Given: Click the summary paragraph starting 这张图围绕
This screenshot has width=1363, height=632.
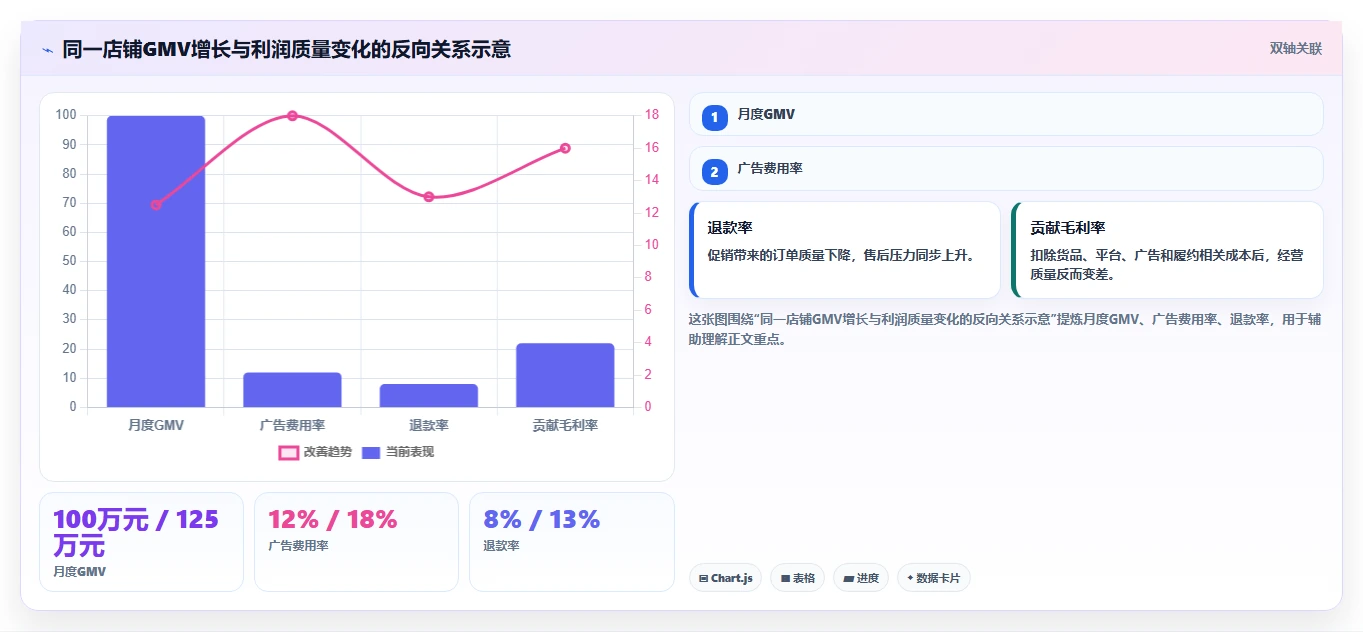Looking at the screenshot, I should point(1005,329).
